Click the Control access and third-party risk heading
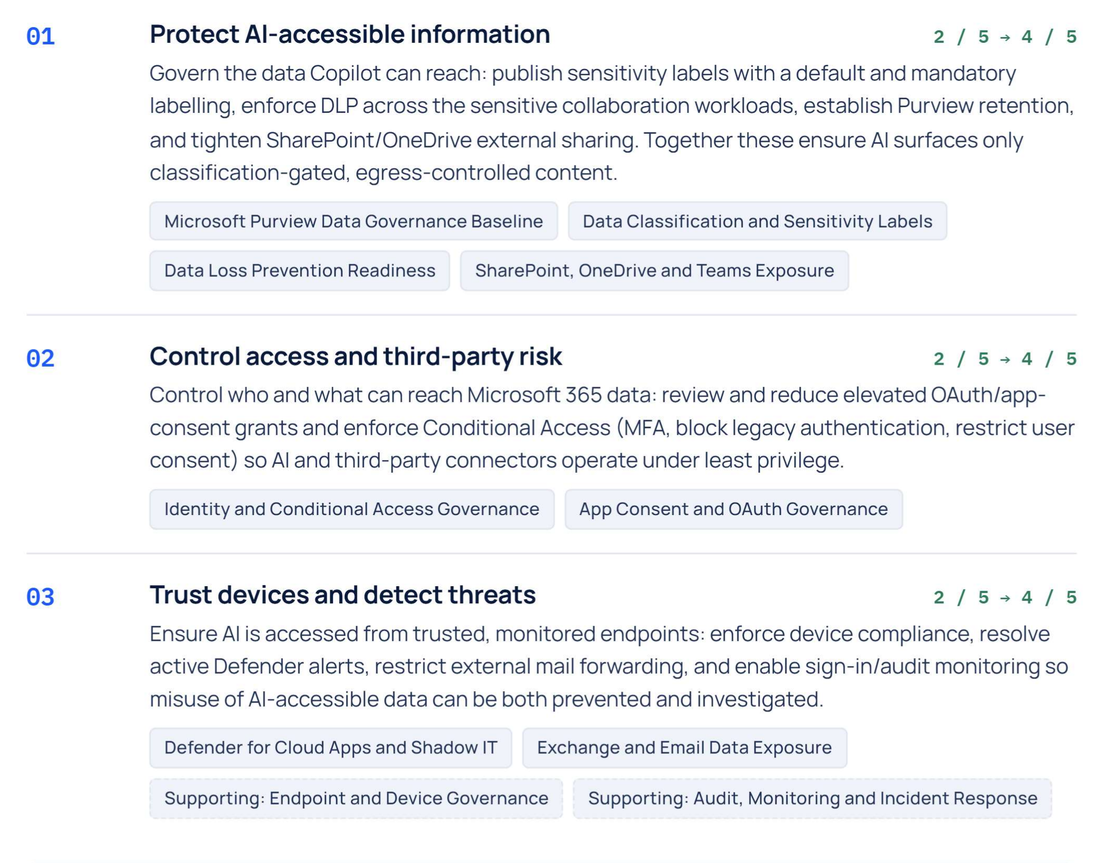1100x863 pixels. tap(356, 356)
